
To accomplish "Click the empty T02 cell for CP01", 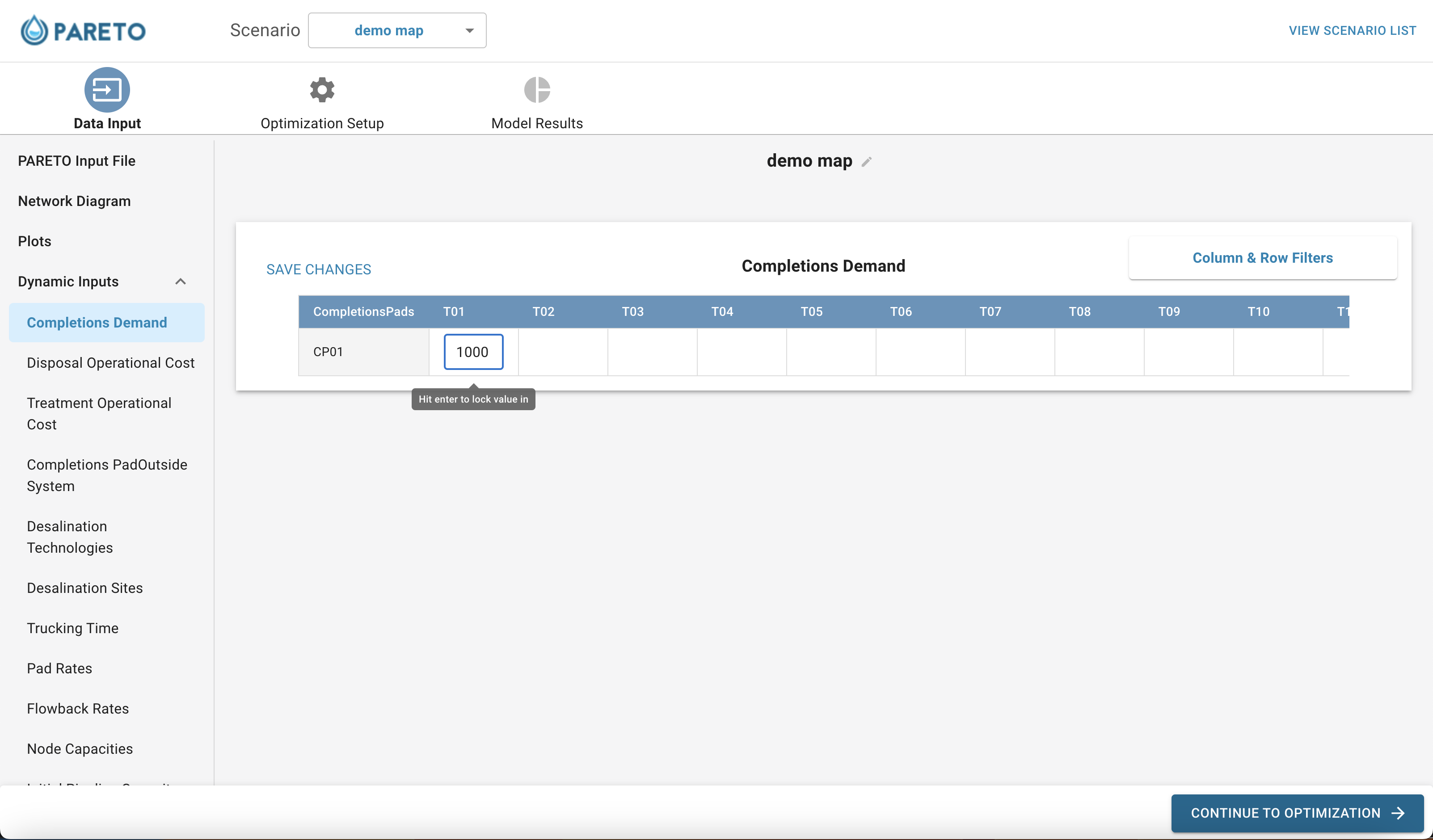I will click(x=563, y=352).
